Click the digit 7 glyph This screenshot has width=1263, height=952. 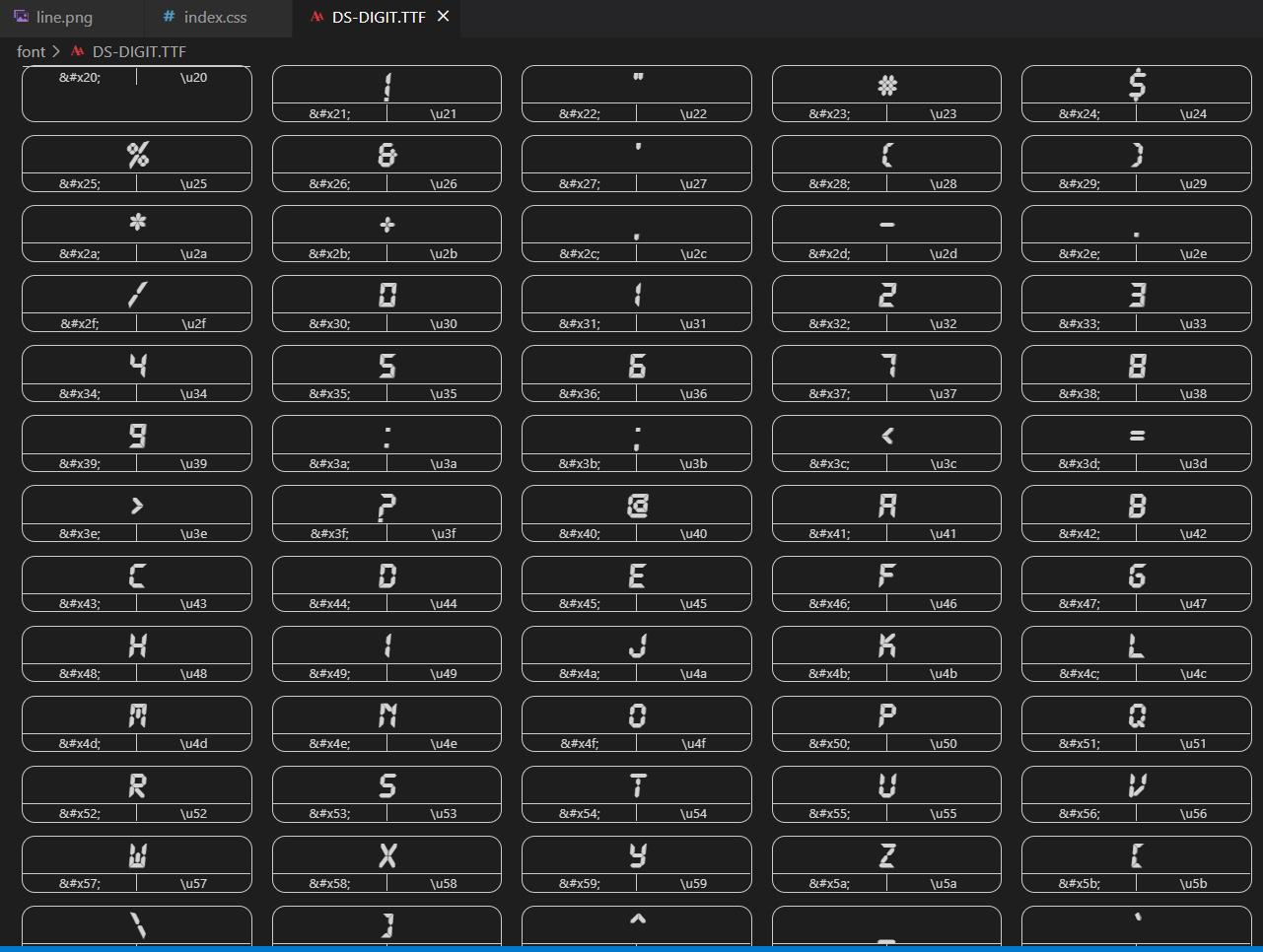click(889, 365)
